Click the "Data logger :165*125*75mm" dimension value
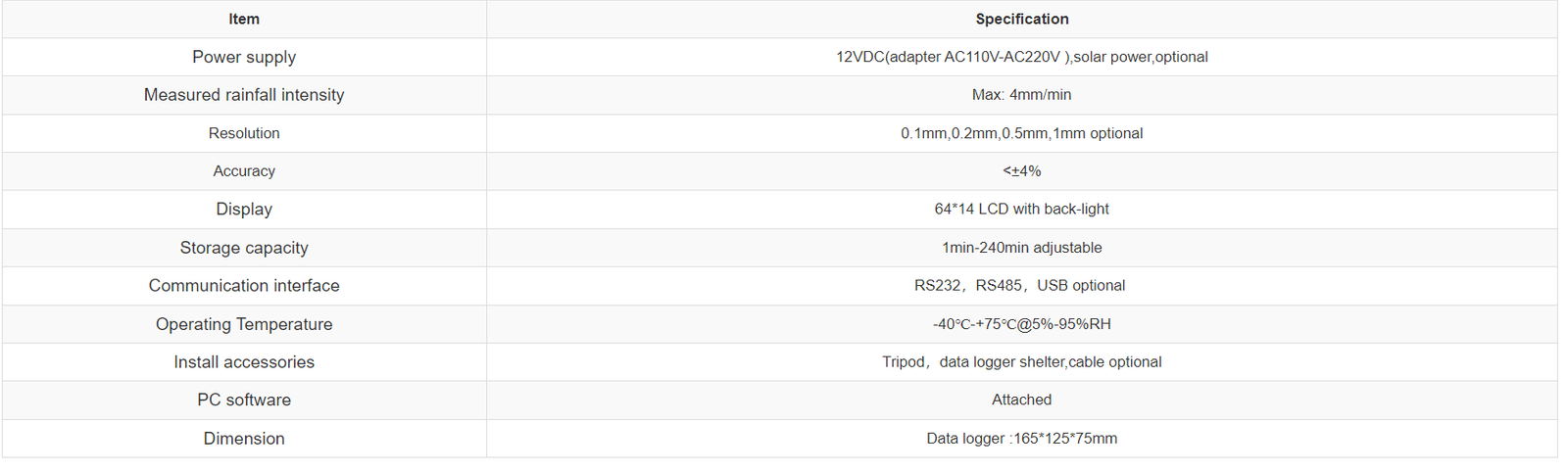Viewport: 1568px width, 472px height. pos(1021,439)
